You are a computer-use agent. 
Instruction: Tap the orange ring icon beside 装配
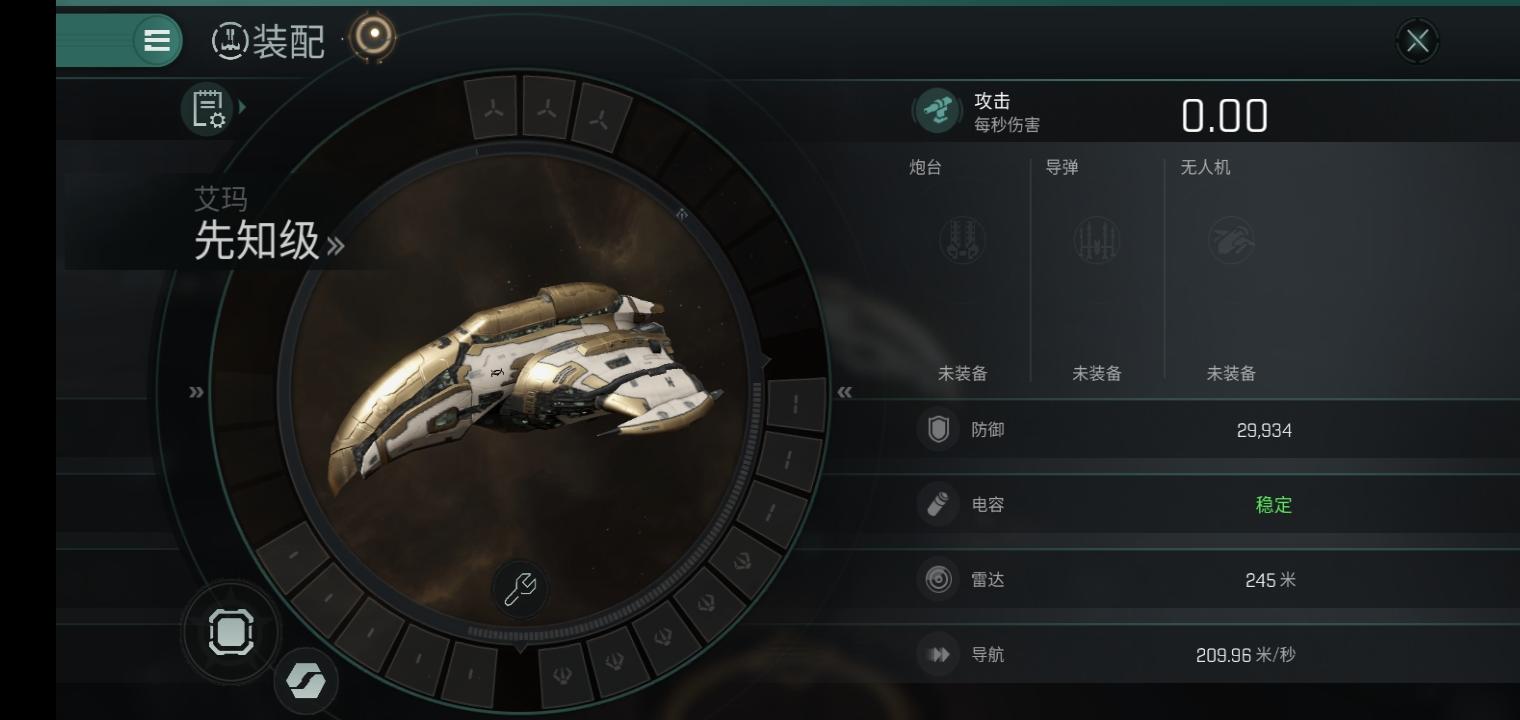(373, 37)
